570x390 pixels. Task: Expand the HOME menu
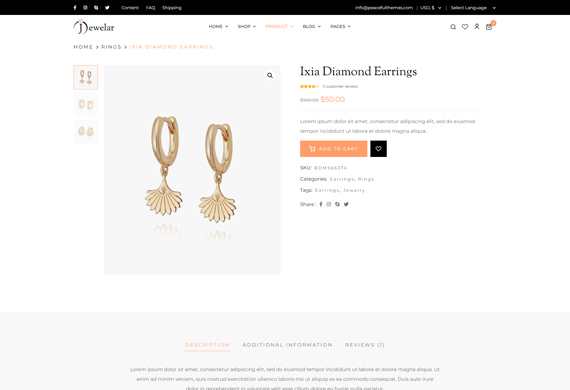(x=218, y=27)
